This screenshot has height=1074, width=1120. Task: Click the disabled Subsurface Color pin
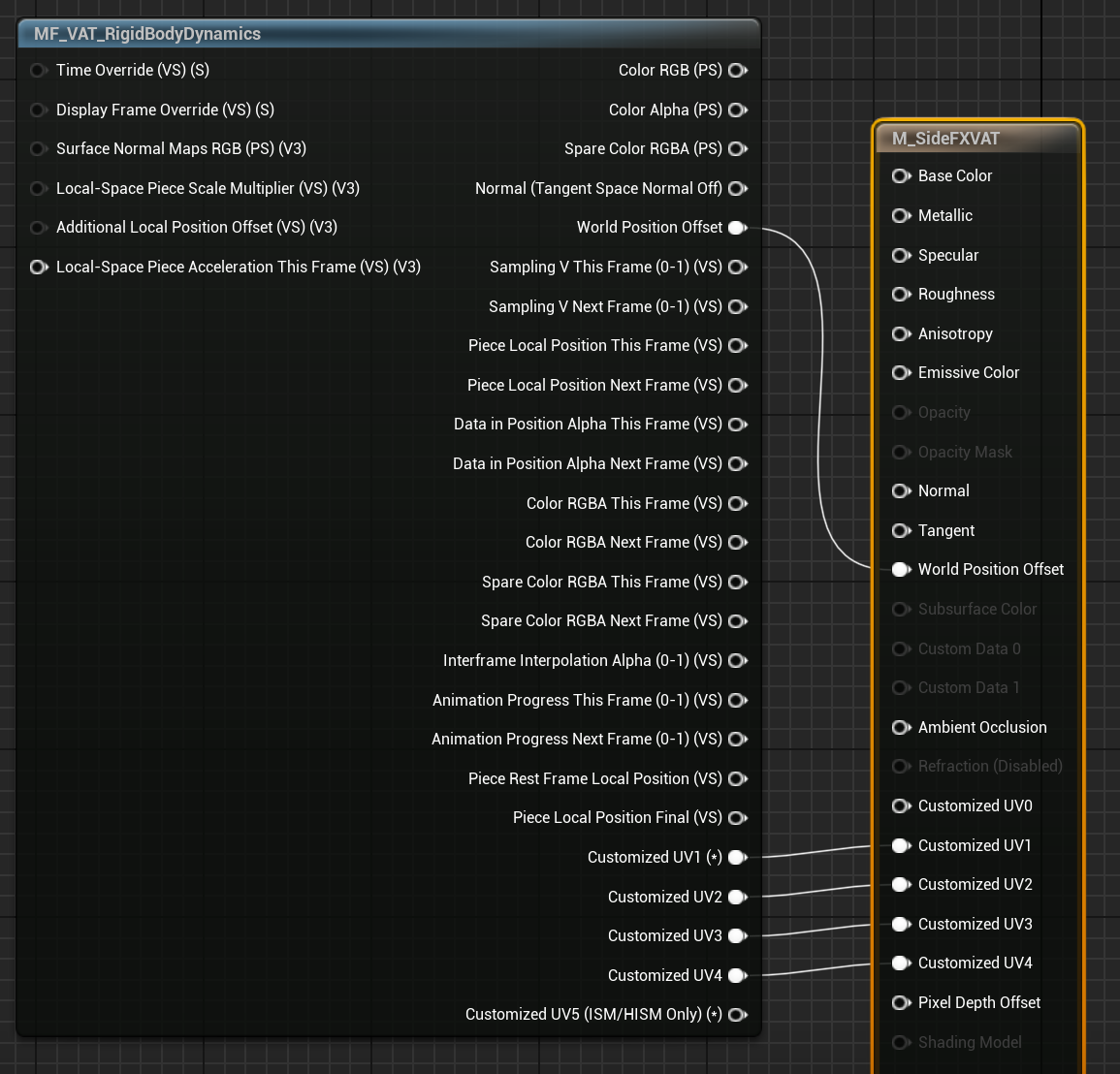(902, 609)
